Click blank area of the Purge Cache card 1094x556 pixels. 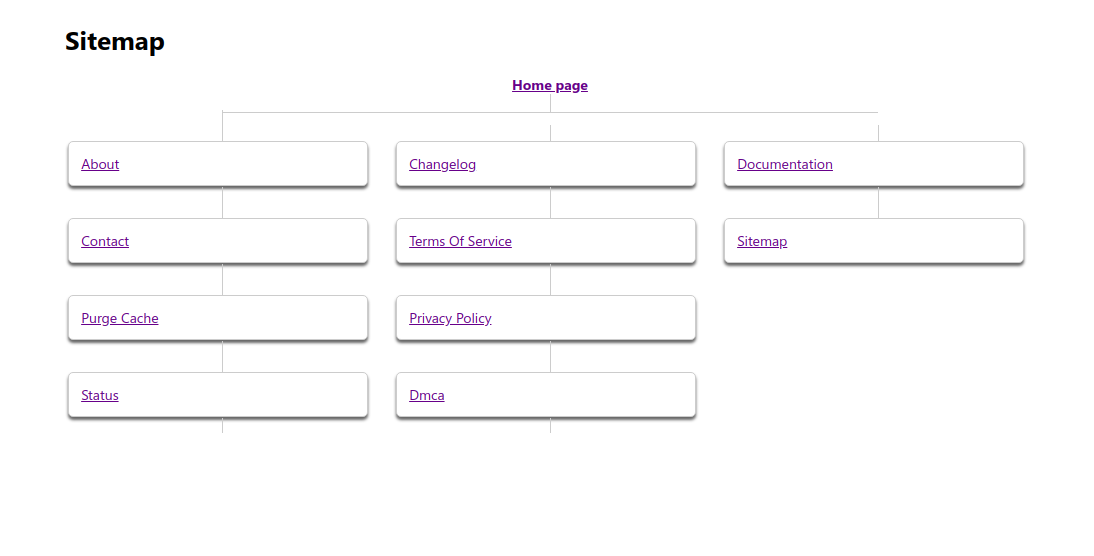[x=270, y=318]
